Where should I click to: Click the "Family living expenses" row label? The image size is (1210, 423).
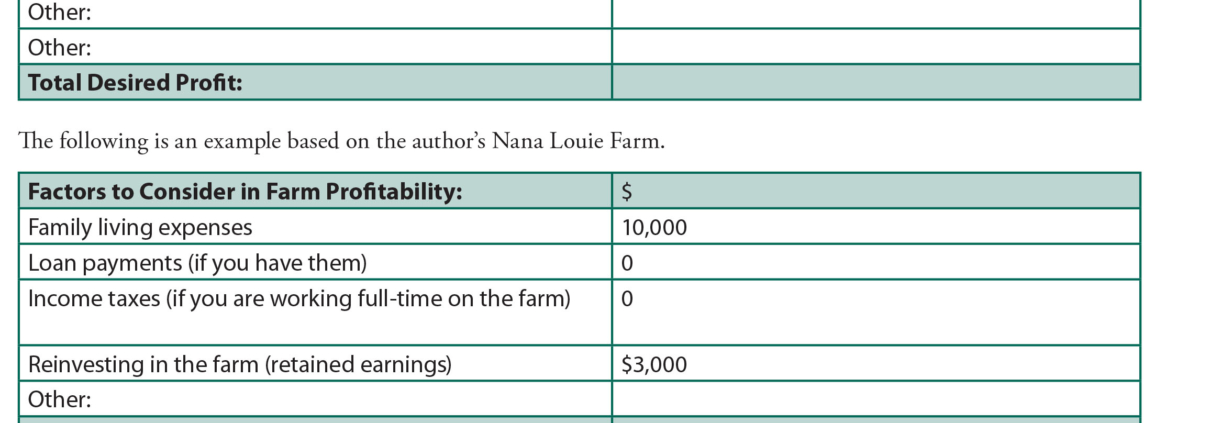tap(140, 228)
